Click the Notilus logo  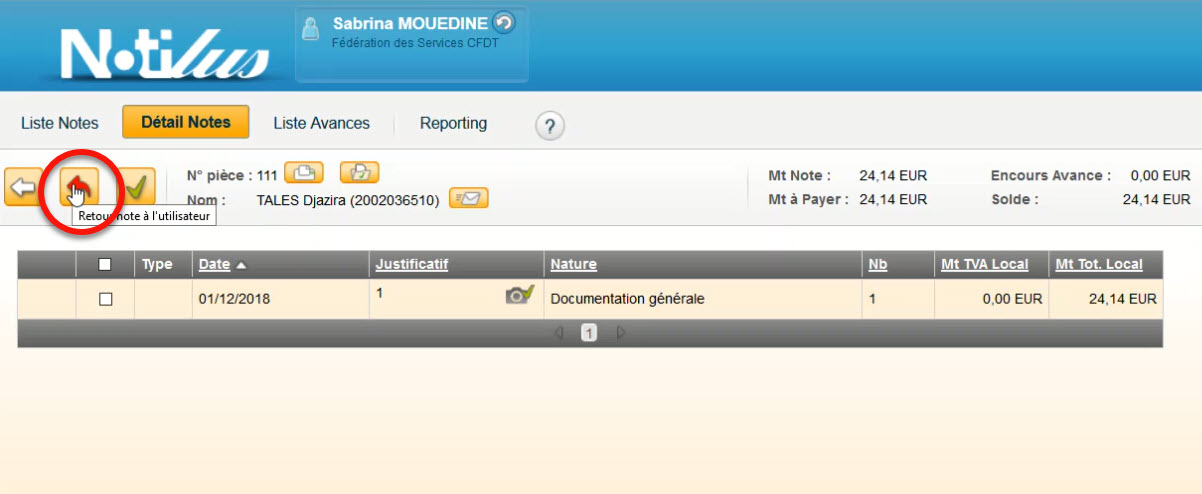click(x=165, y=52)
